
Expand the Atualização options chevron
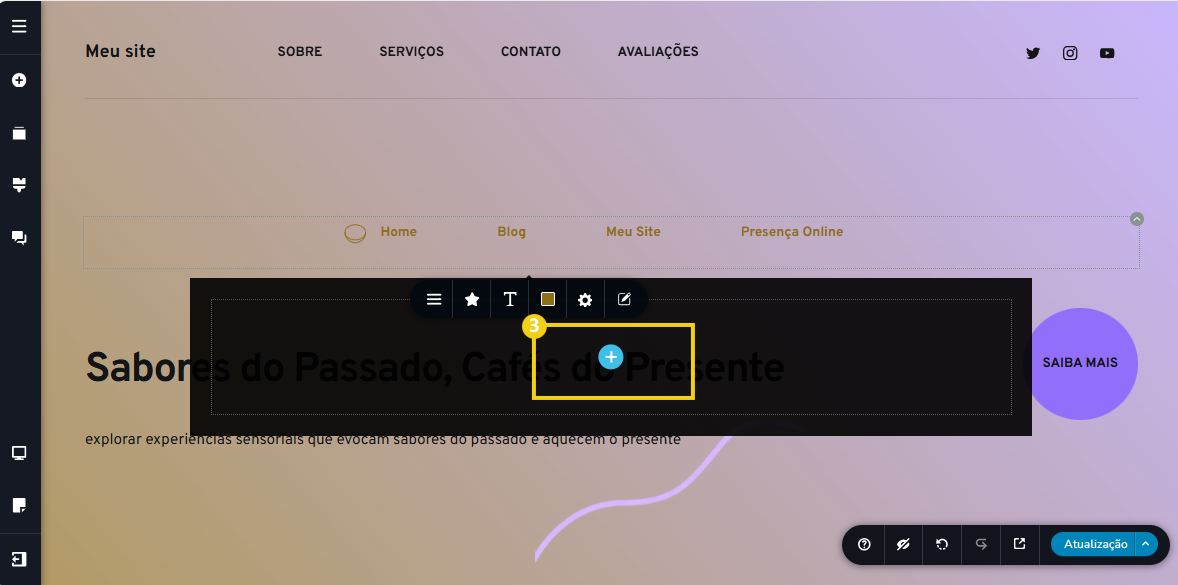click(1146, 544)
